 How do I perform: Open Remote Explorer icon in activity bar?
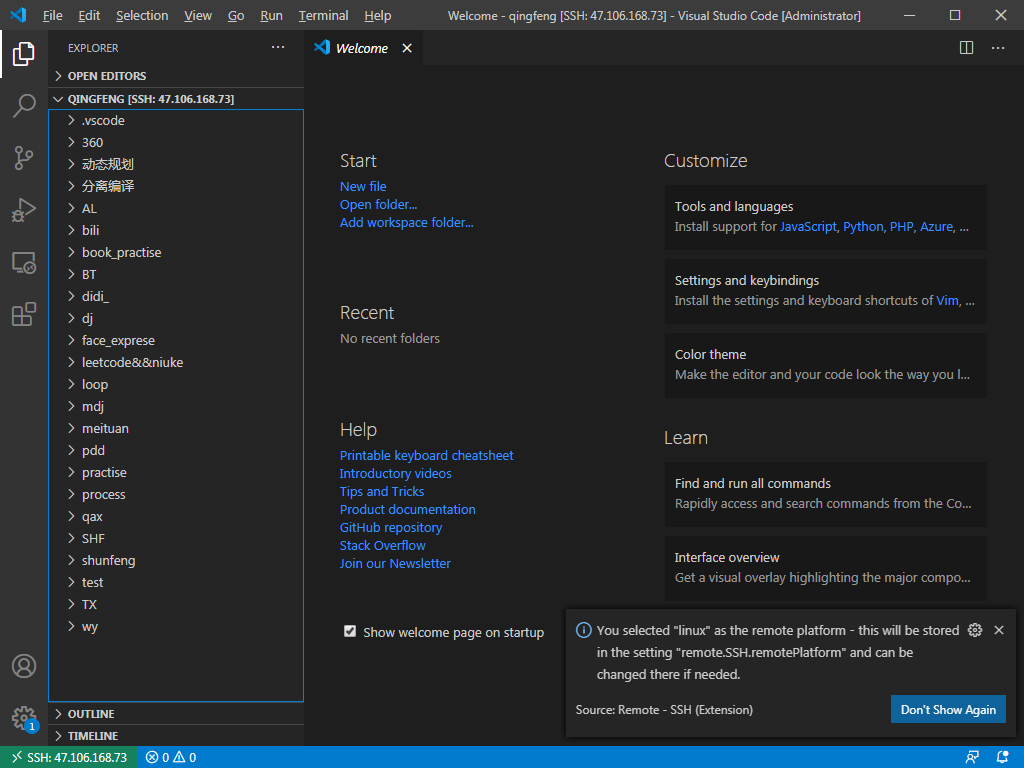click(x=24, y=263)
